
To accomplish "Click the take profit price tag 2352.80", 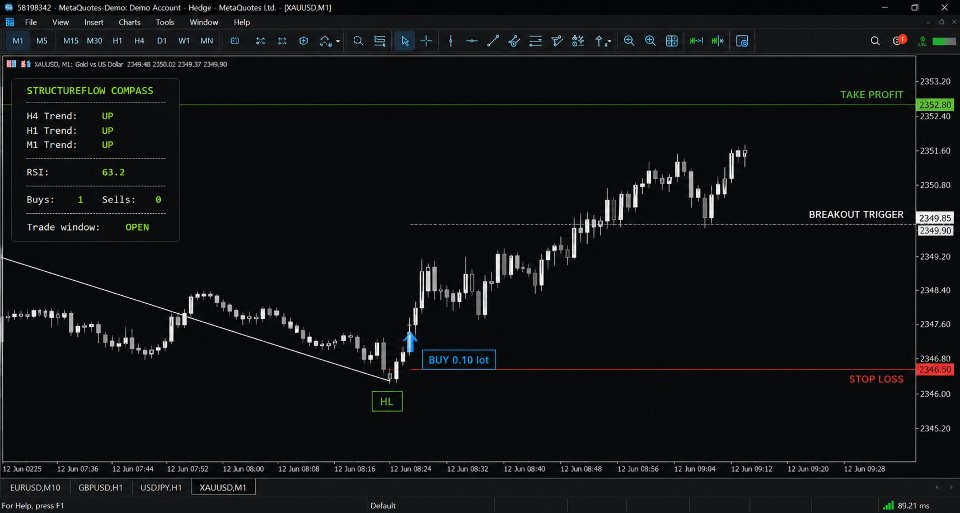I will [x=935, y=105].
